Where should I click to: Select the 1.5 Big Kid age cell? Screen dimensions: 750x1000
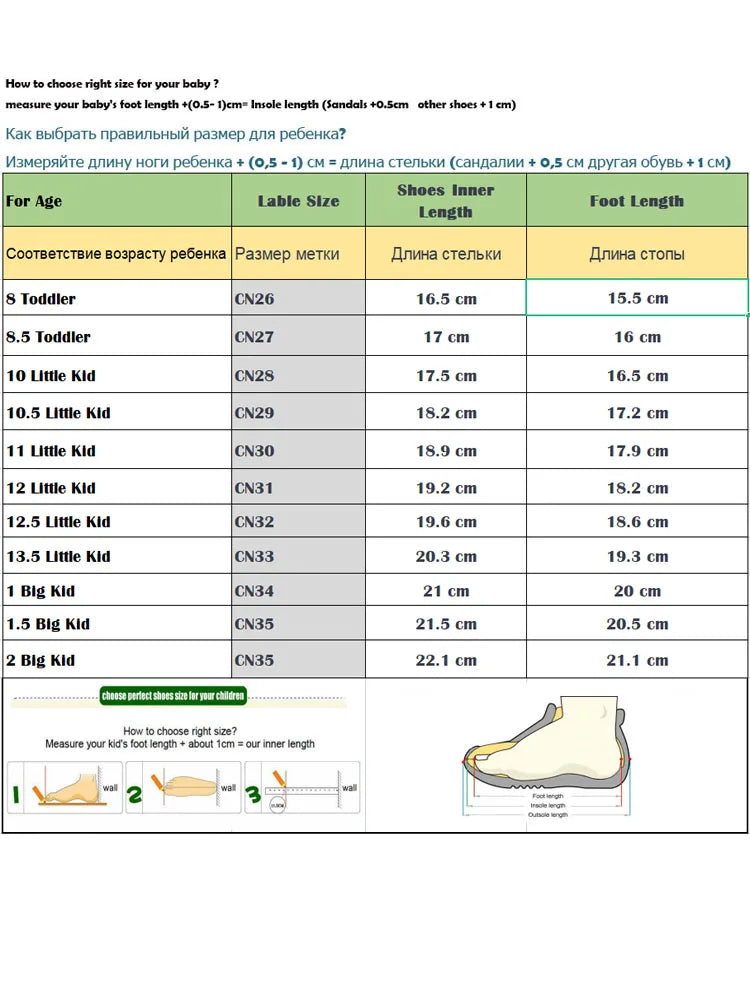[x=117, y=623]
